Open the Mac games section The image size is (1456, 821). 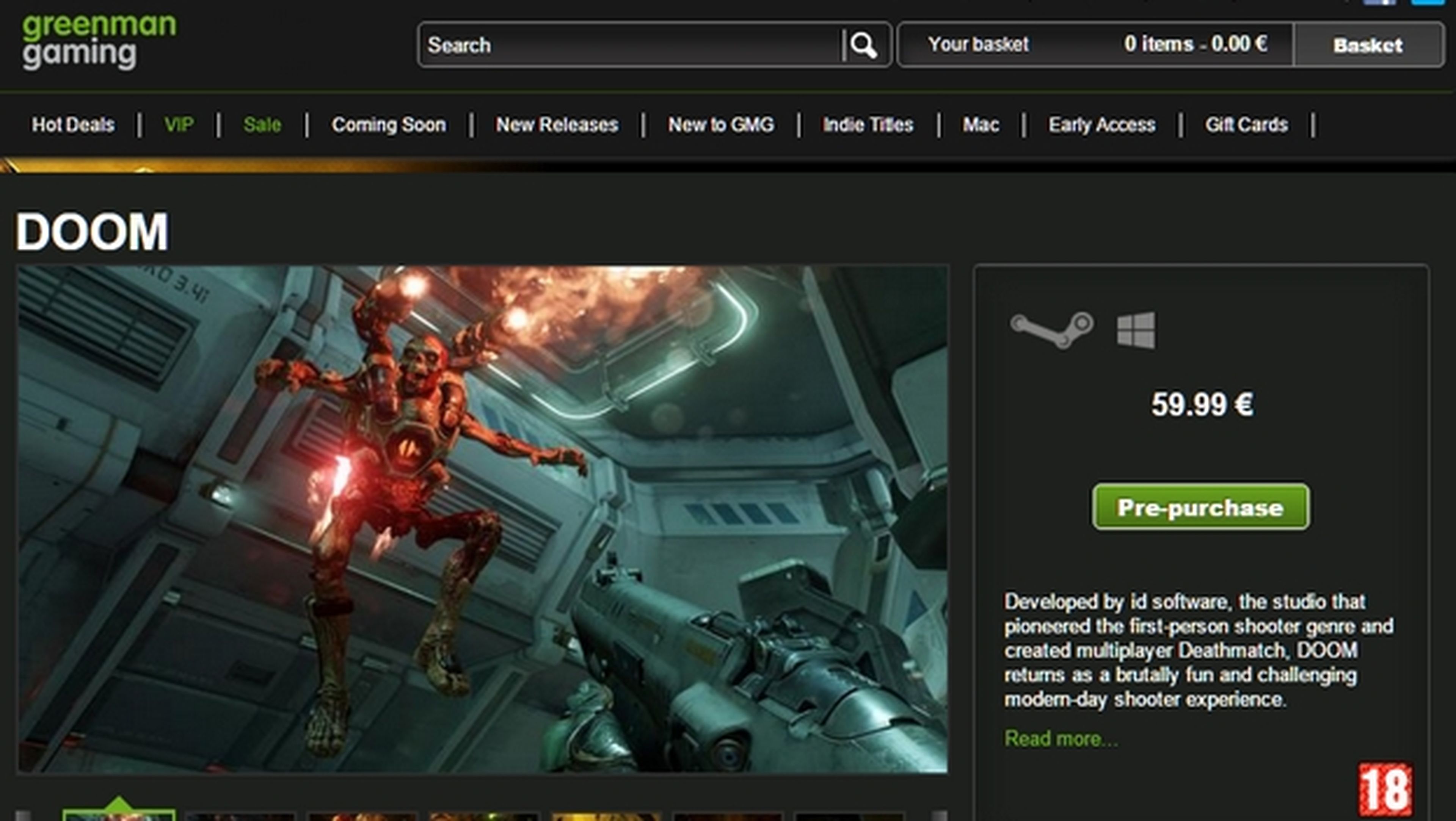coord(981,124)
